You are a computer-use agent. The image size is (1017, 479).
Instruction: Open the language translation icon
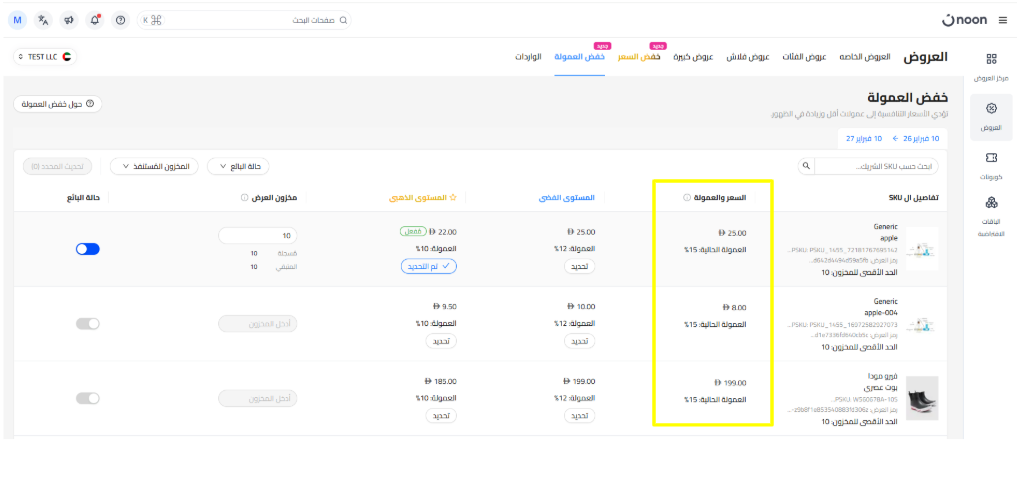tap(43, 20)
